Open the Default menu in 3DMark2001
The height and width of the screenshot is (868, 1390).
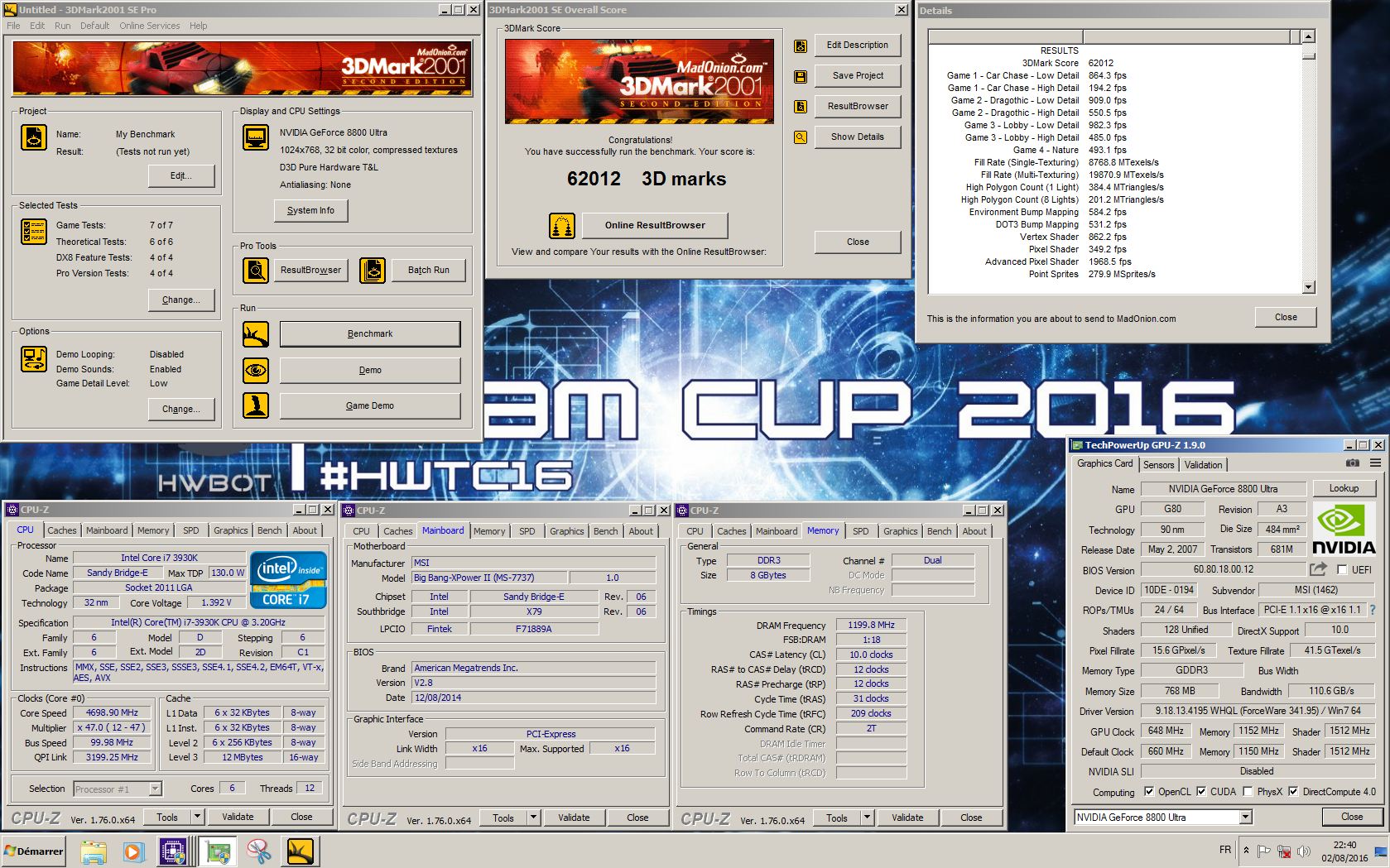tap(94, 26)
